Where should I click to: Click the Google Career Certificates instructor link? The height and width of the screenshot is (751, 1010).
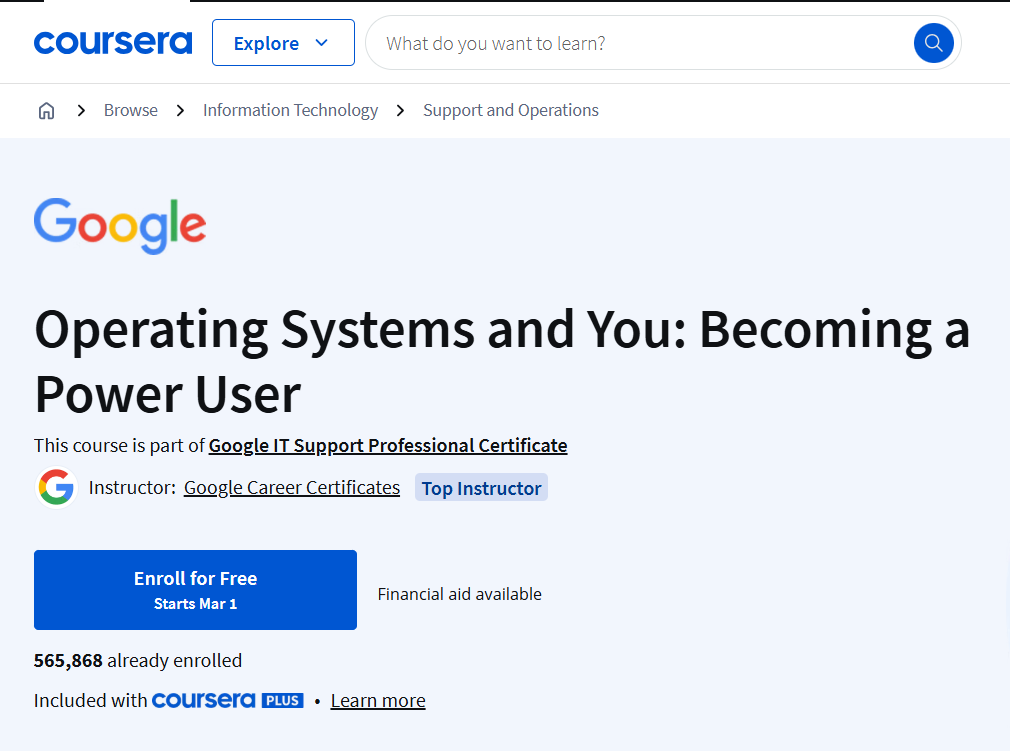[x=291, y=487]
